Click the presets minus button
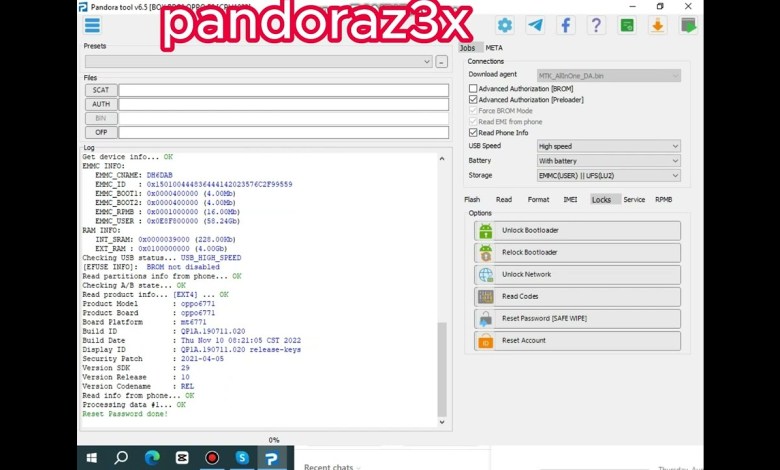Viewport: 780px width, 470px height. [x=441, y=62]
